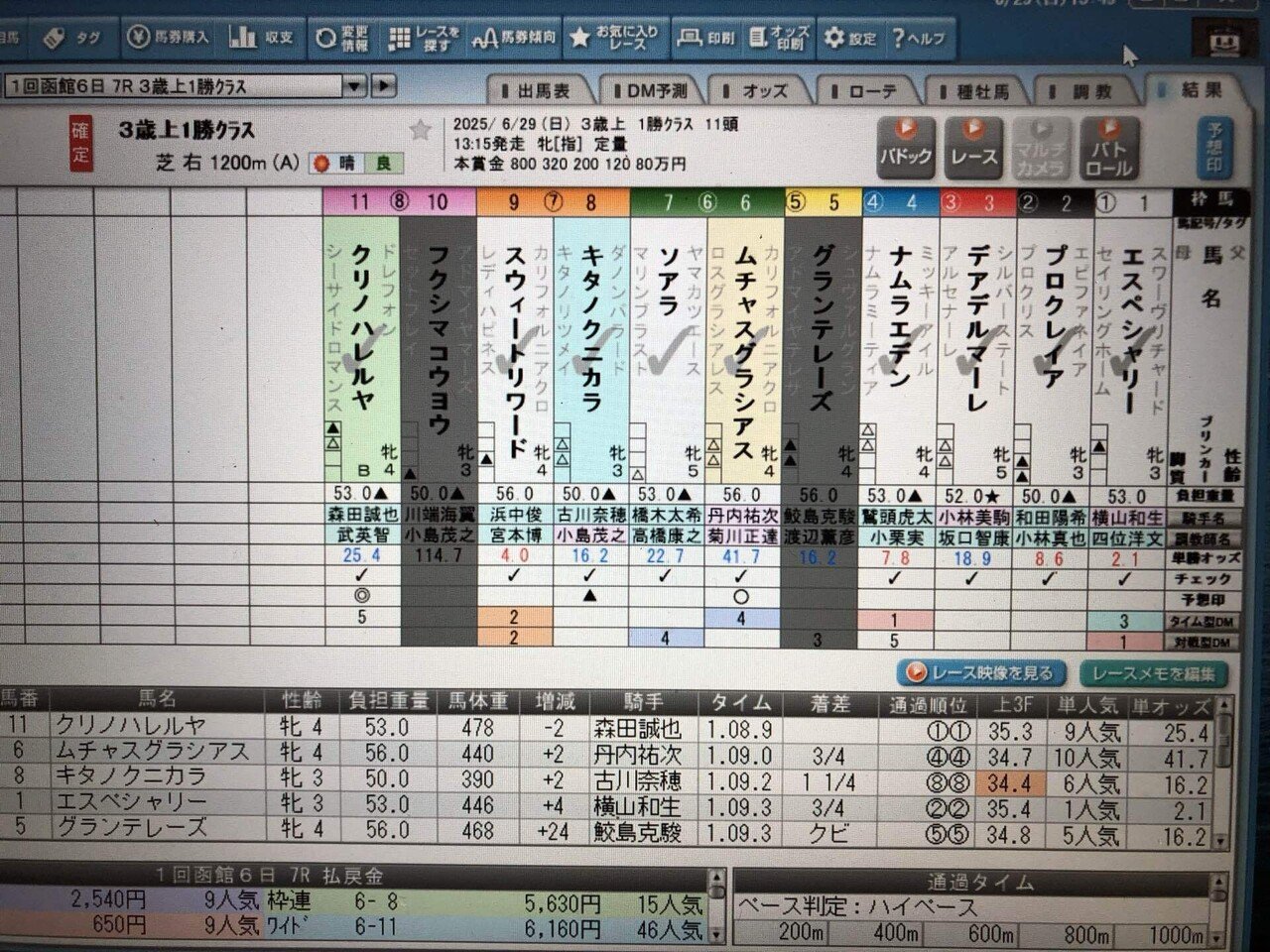Image resolution: width=1270 pixels, height=952 pixels.
Task: Switch to the 調教 tab
Action: tap(1083, 91)
